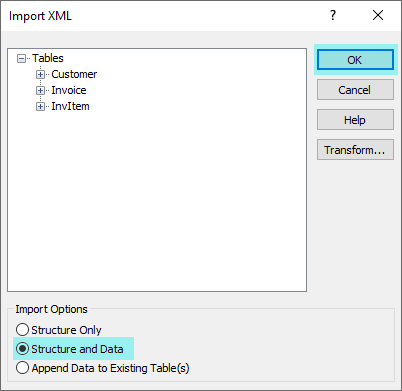Expand the Customer table node
This screenshot has width=402, height=391.
(x=40, y=74)
